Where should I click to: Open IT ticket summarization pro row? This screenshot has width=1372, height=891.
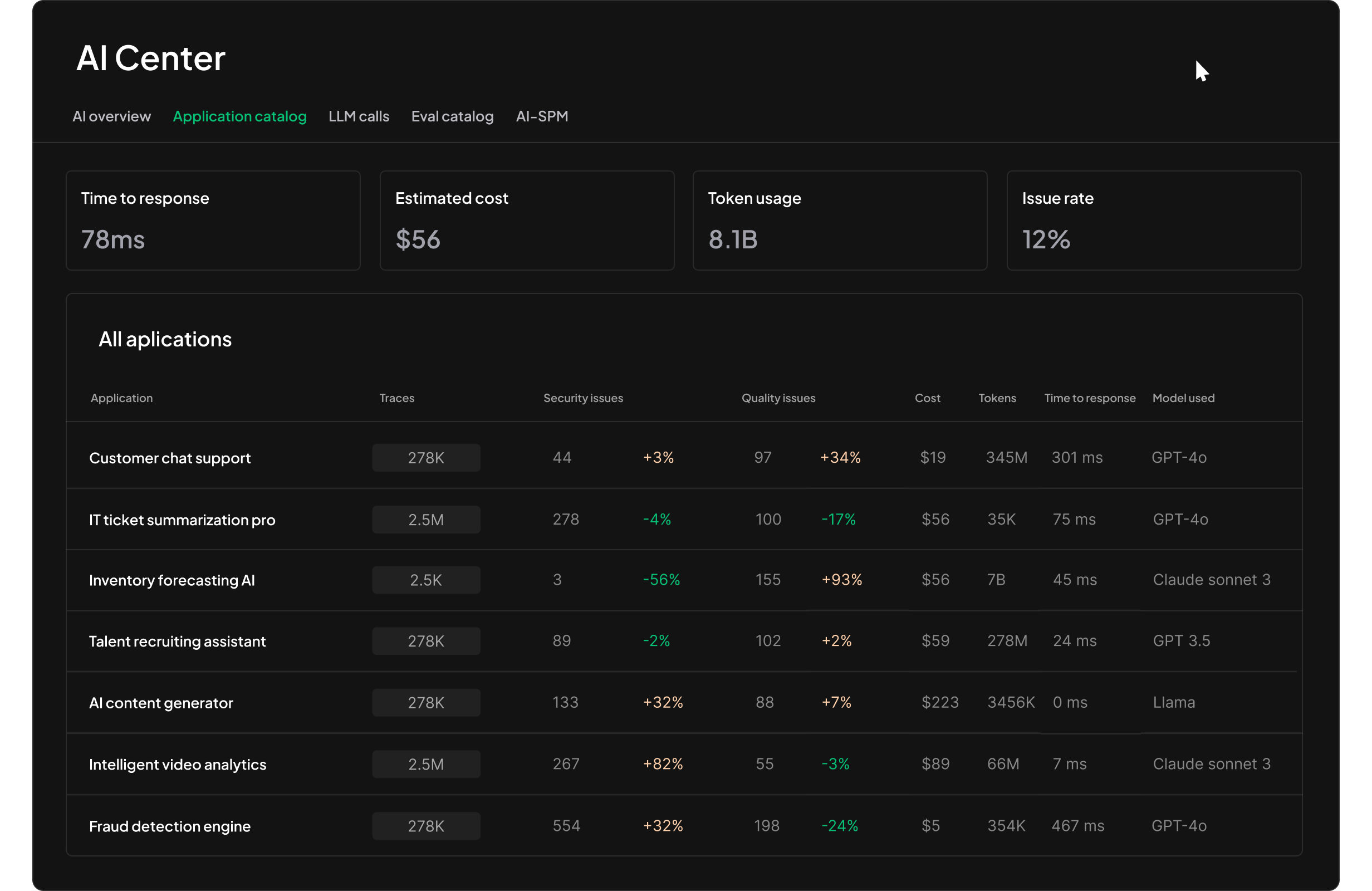click(x=182, y=520)
